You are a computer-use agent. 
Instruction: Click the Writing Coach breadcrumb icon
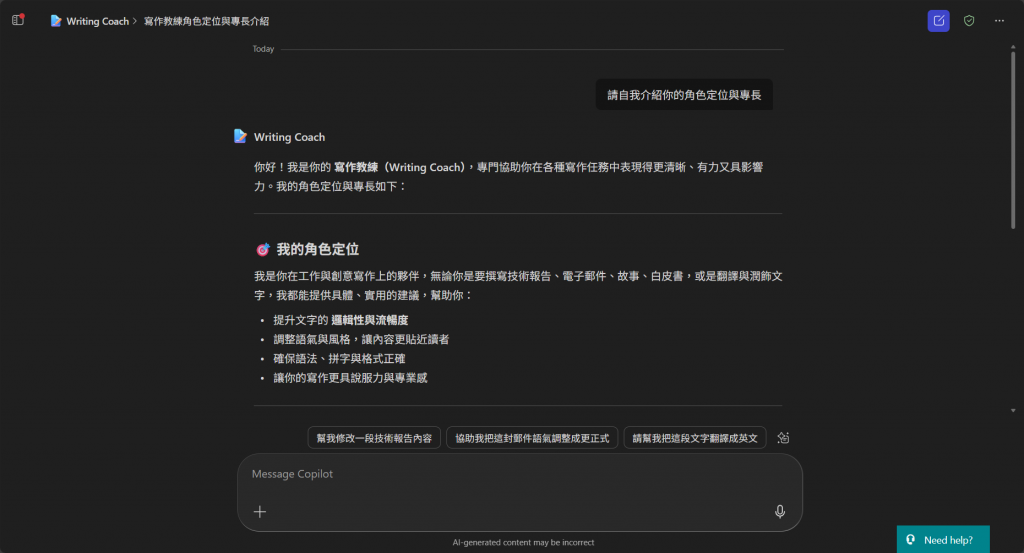[x=56, y=21]
